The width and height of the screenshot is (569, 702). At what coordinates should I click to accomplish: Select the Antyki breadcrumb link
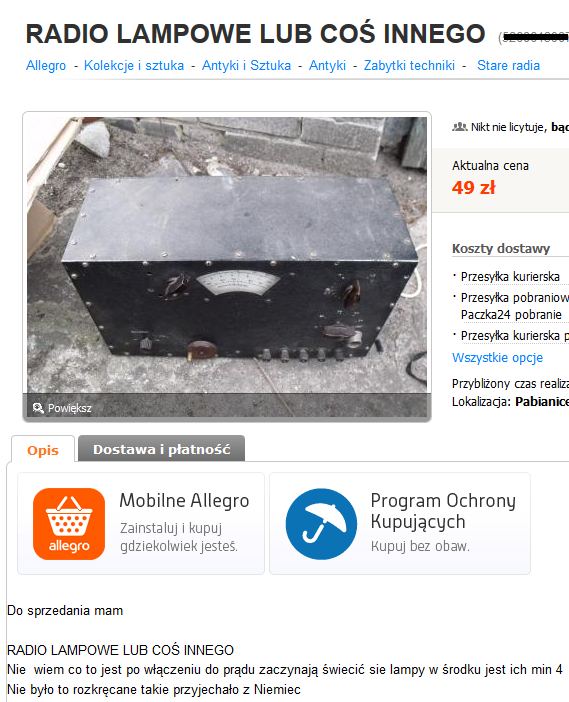click(327, 65)
